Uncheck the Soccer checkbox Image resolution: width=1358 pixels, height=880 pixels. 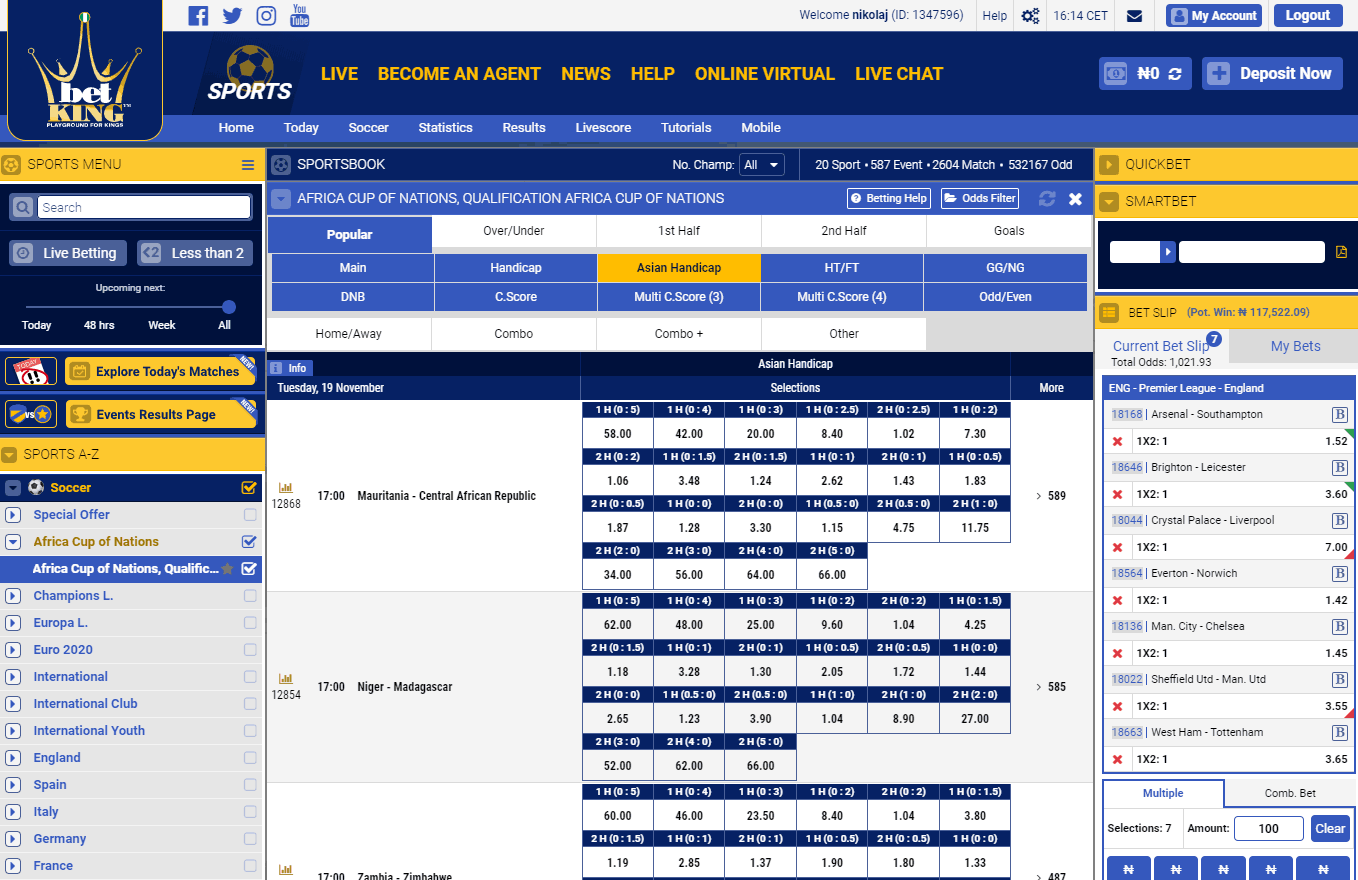click(249, 487)
